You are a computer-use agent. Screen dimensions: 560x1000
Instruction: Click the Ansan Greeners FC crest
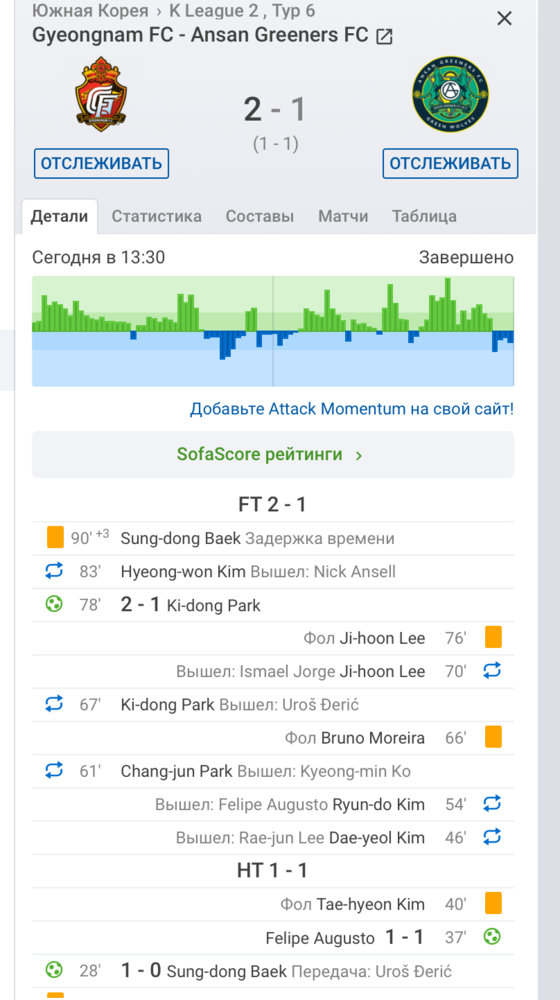pos(450,94)
